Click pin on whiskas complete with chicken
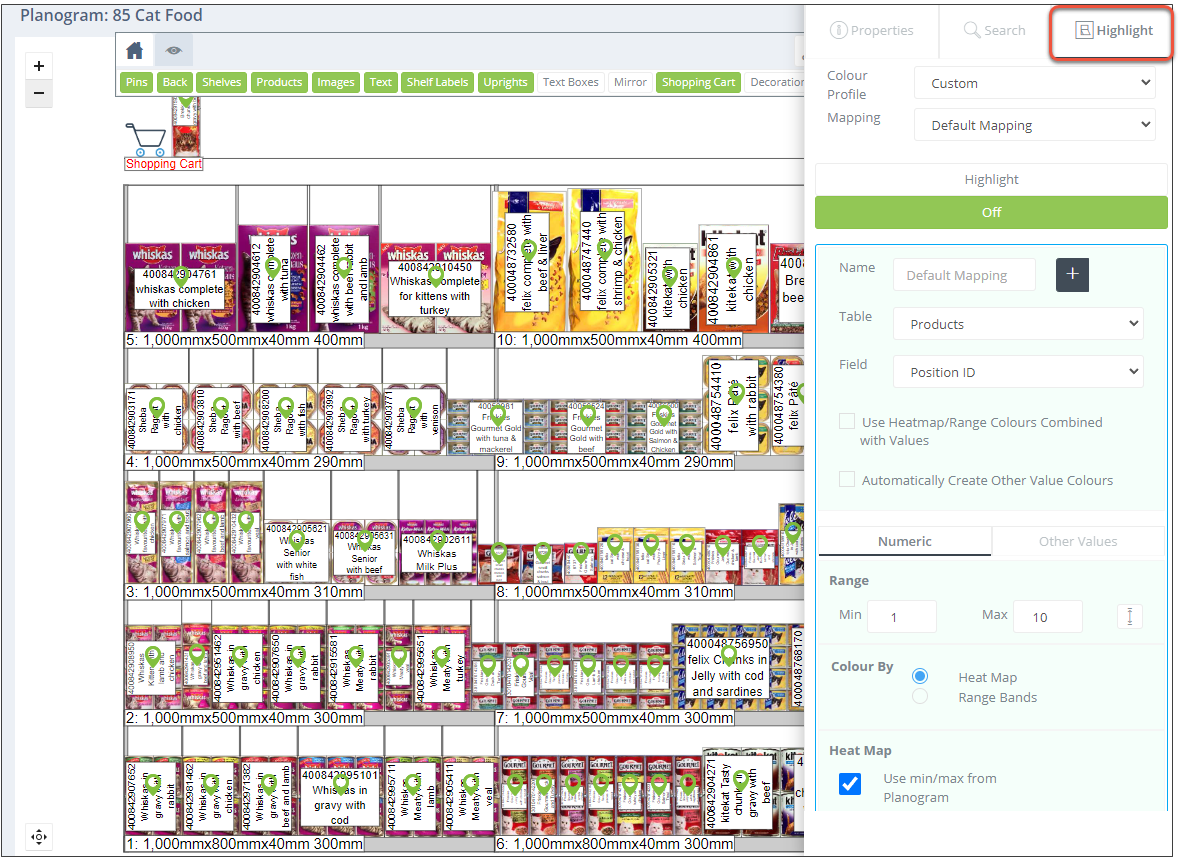Viewport: 1181px width, 858px height. (x=180, y=276)
